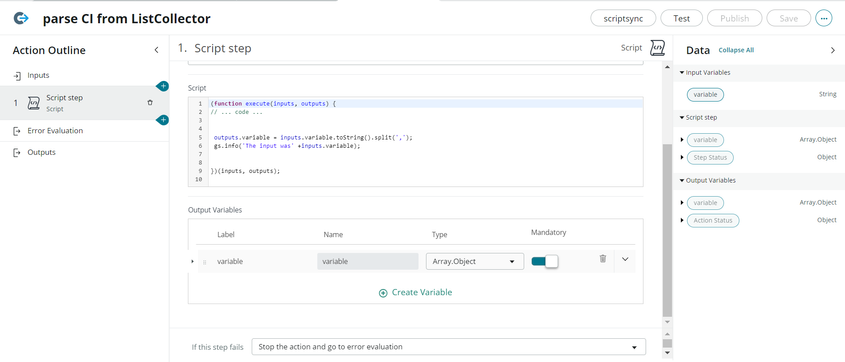
Task: Click the variable Label field
Action: pos(230,261)
